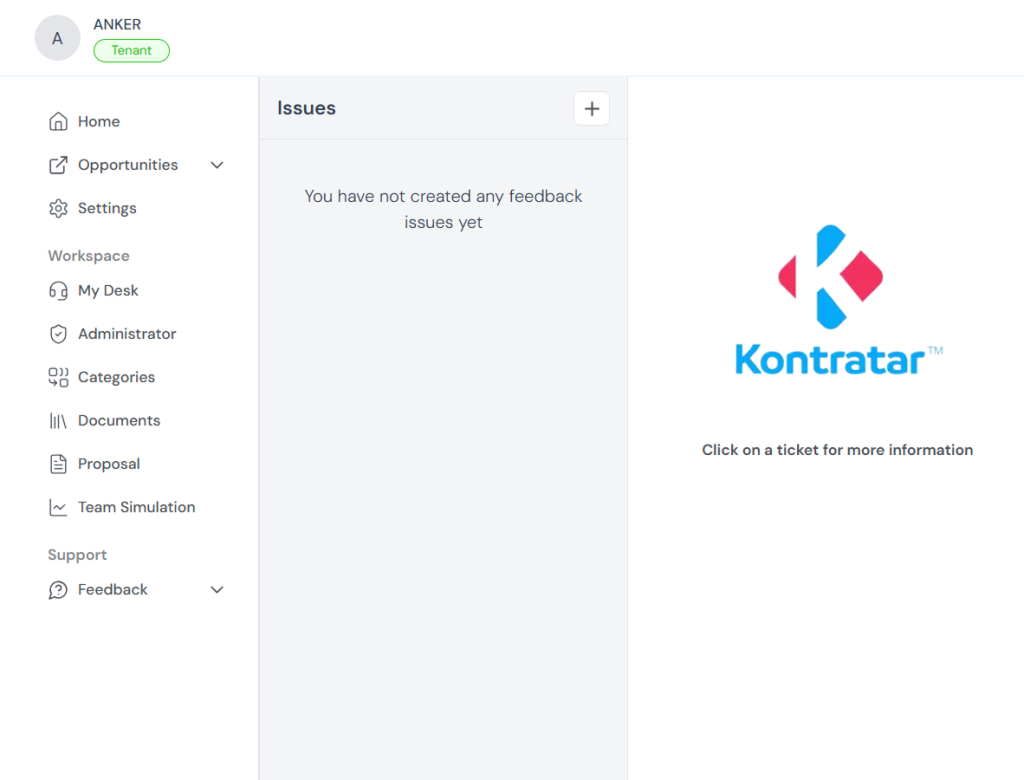Click the Team Simulation chart icon
This screenshot has height=780, width=1024.
(x=58, y=508)
